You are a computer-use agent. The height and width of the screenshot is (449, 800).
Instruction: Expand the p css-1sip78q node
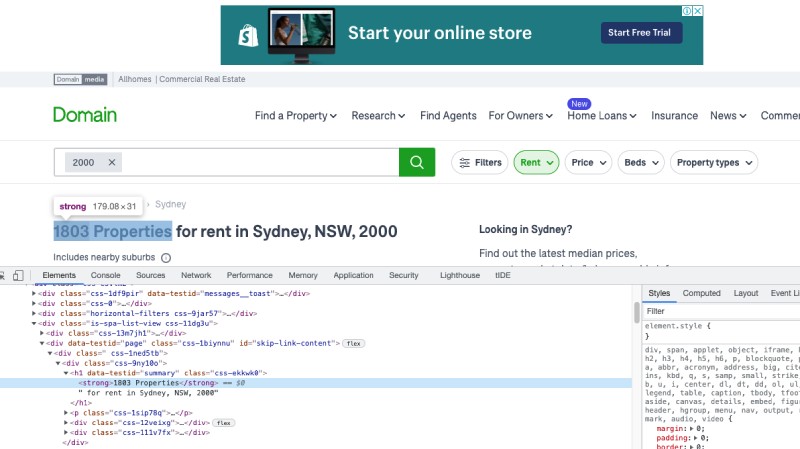(x=66, y=413)
